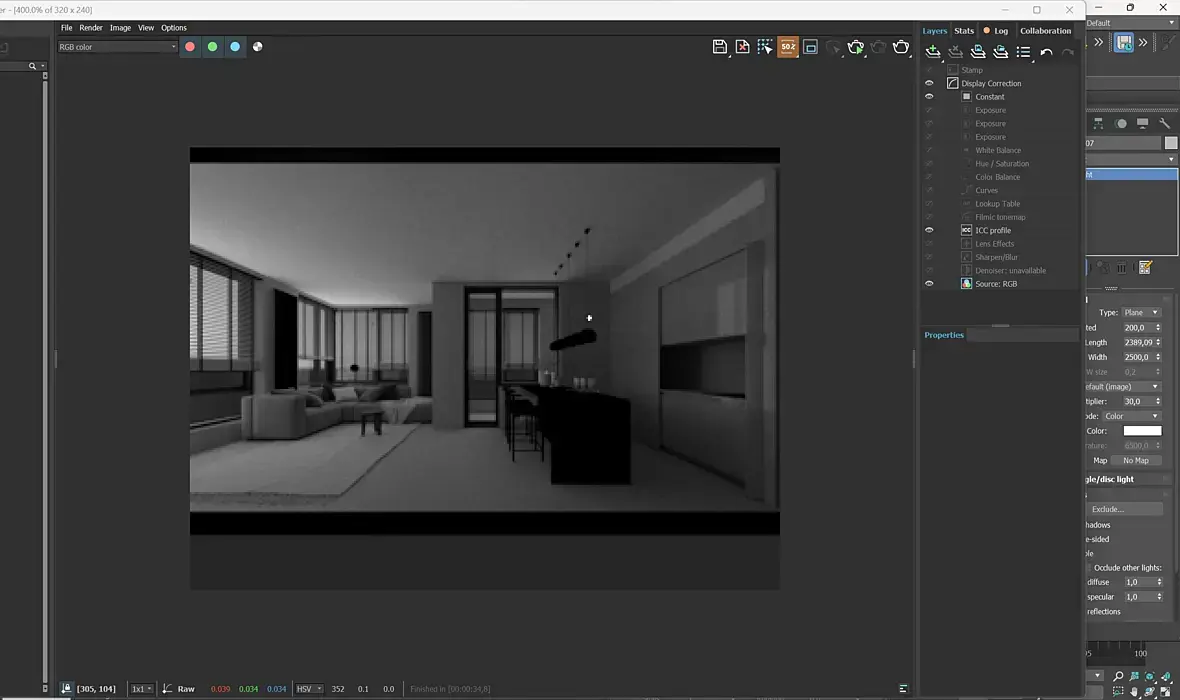1180x700 pixels.
Task: Open the Color mode dropdown
Action: [x=1131, y=416]
